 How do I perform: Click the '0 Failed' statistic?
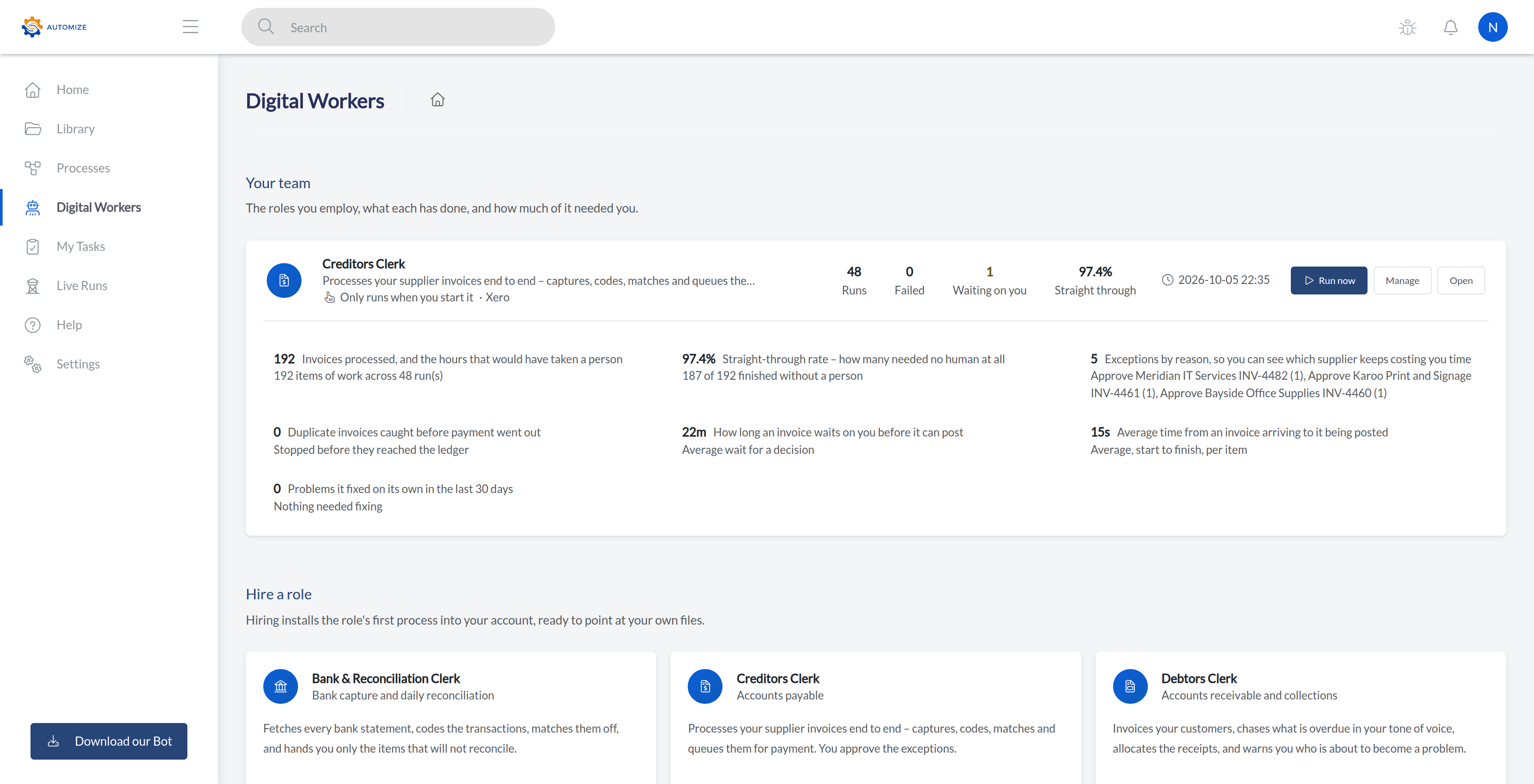tap(909, 280)
